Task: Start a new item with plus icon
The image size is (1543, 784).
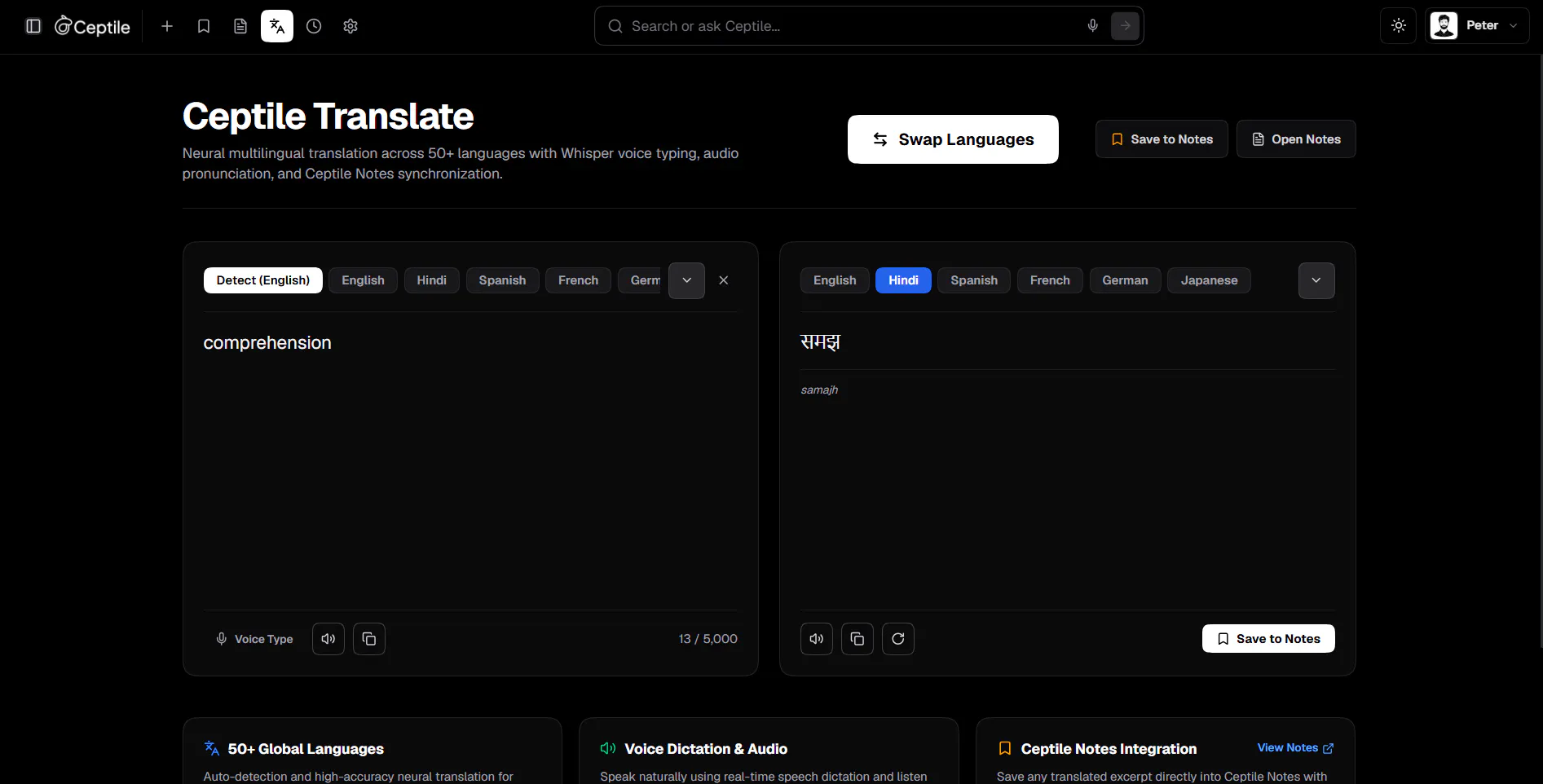Action: click(167, 26)
